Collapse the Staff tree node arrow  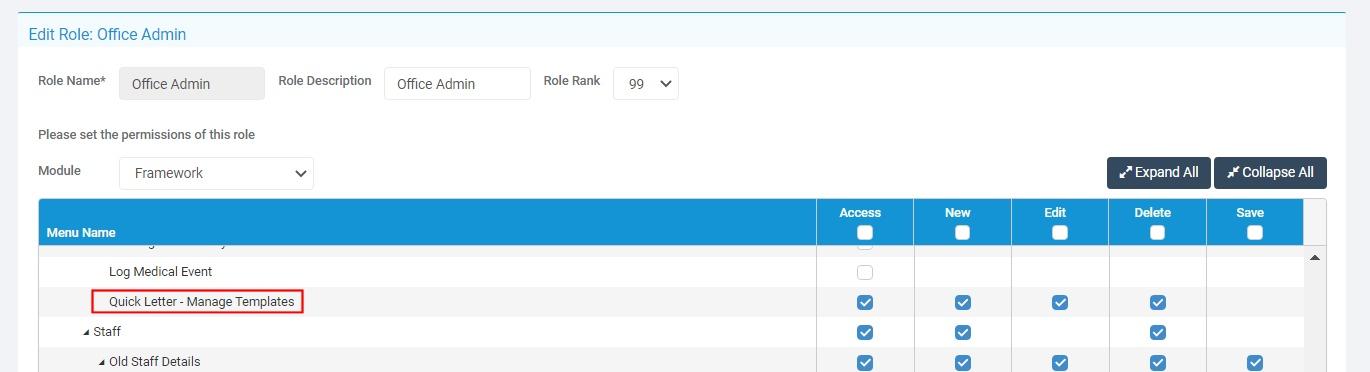coord(86,332)
